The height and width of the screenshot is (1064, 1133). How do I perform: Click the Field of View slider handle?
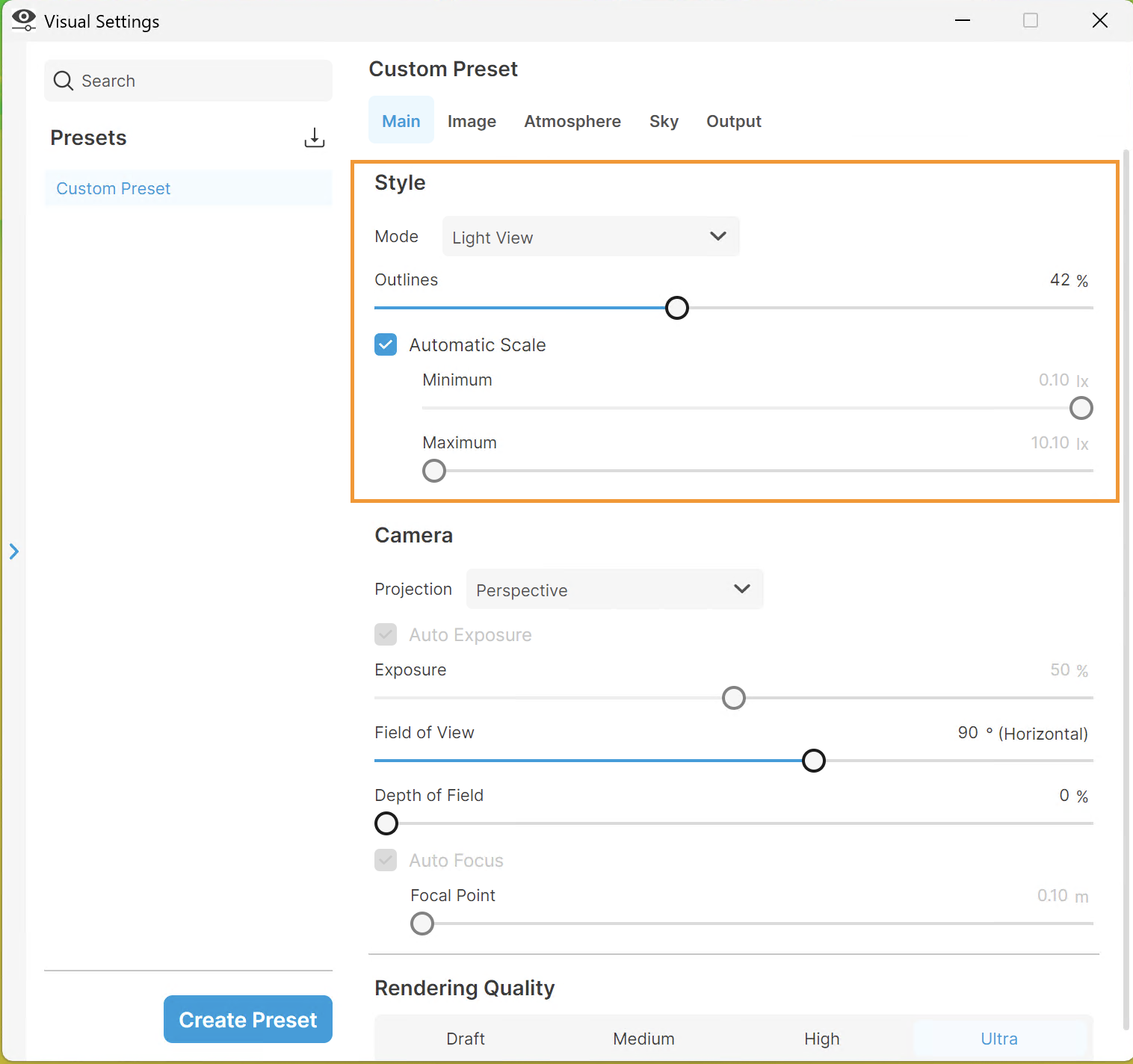[814, 761]
